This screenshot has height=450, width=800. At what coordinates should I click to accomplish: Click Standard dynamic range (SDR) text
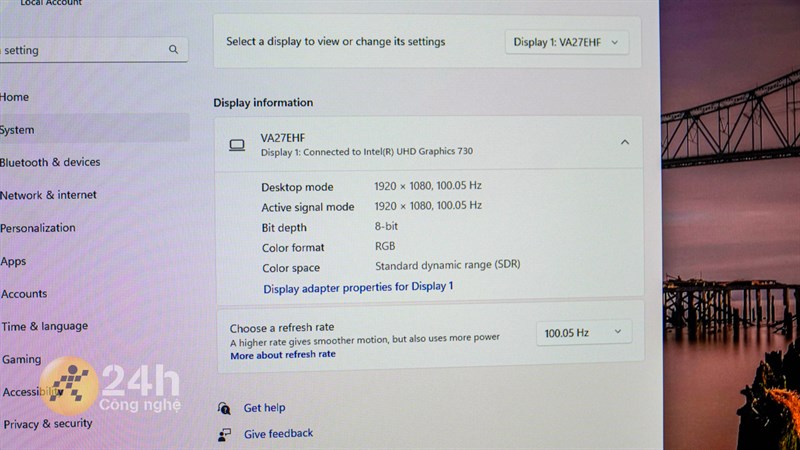pyautogui.click(x=447, y=265)
